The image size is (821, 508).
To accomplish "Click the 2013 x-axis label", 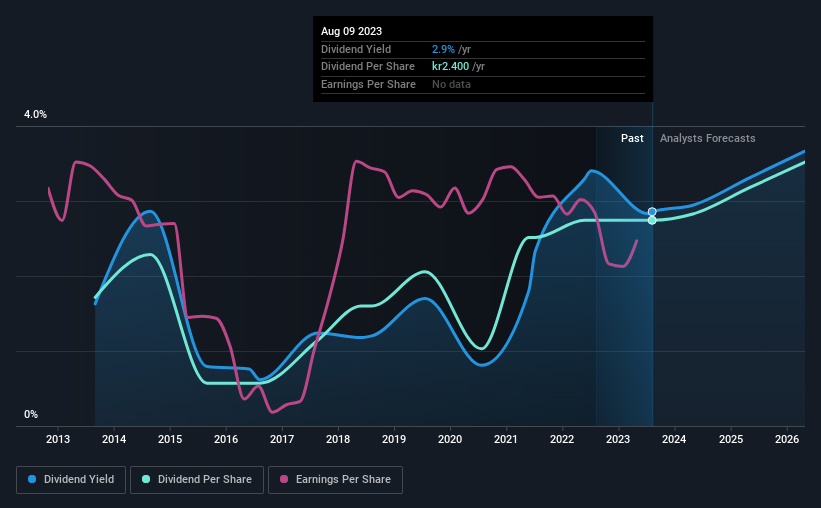I will coord(58,439).
